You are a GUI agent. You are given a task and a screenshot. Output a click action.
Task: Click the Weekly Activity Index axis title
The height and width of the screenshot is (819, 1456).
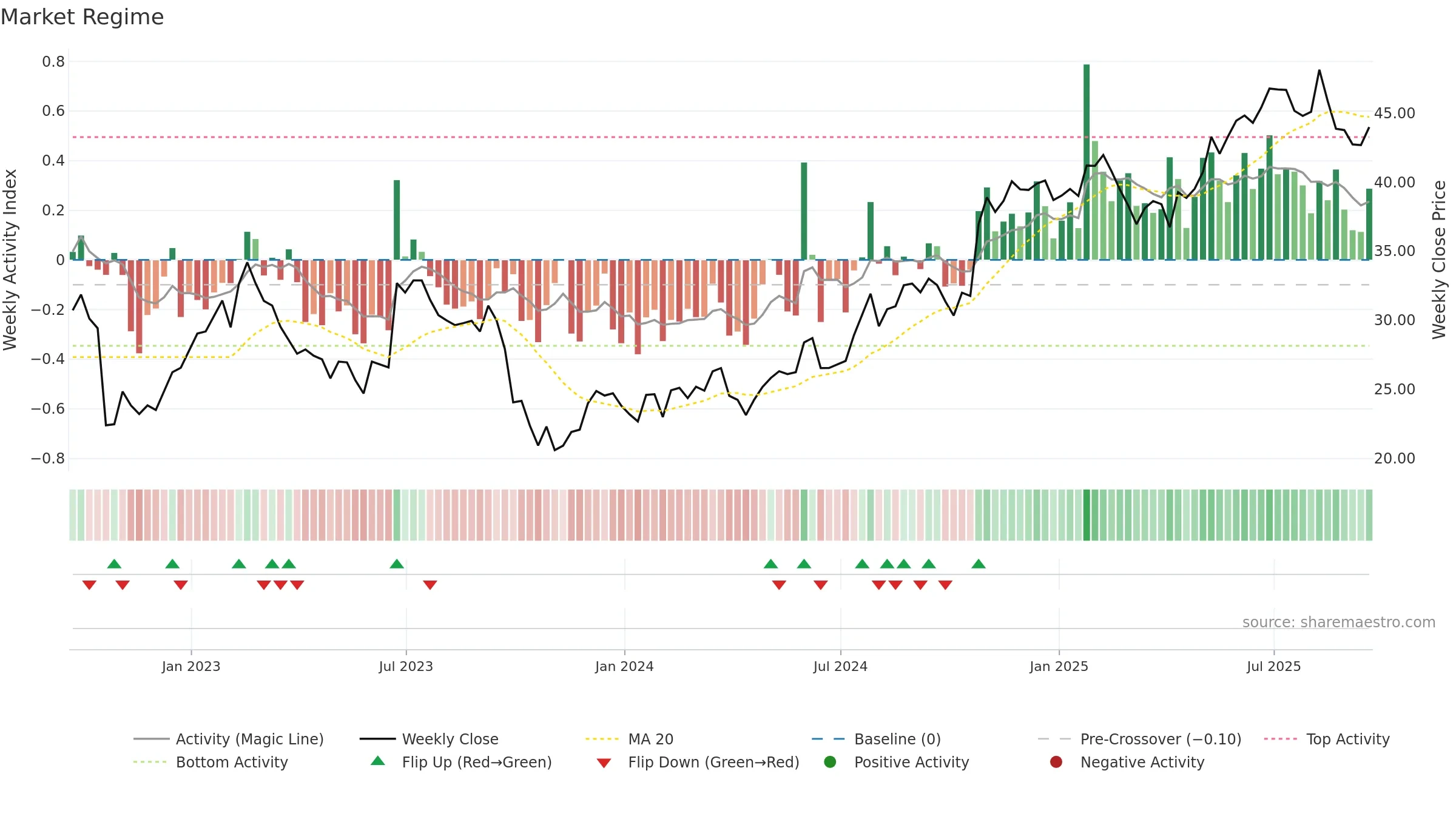tap(10, 260)
